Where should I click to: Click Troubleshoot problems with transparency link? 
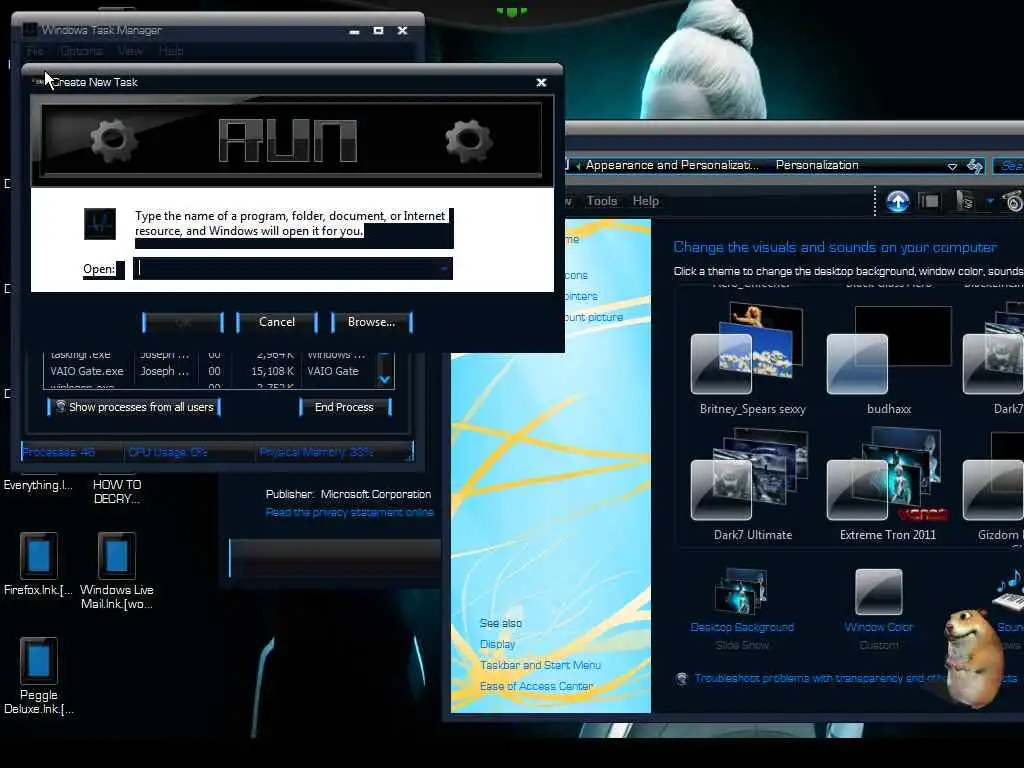point(855,679)
